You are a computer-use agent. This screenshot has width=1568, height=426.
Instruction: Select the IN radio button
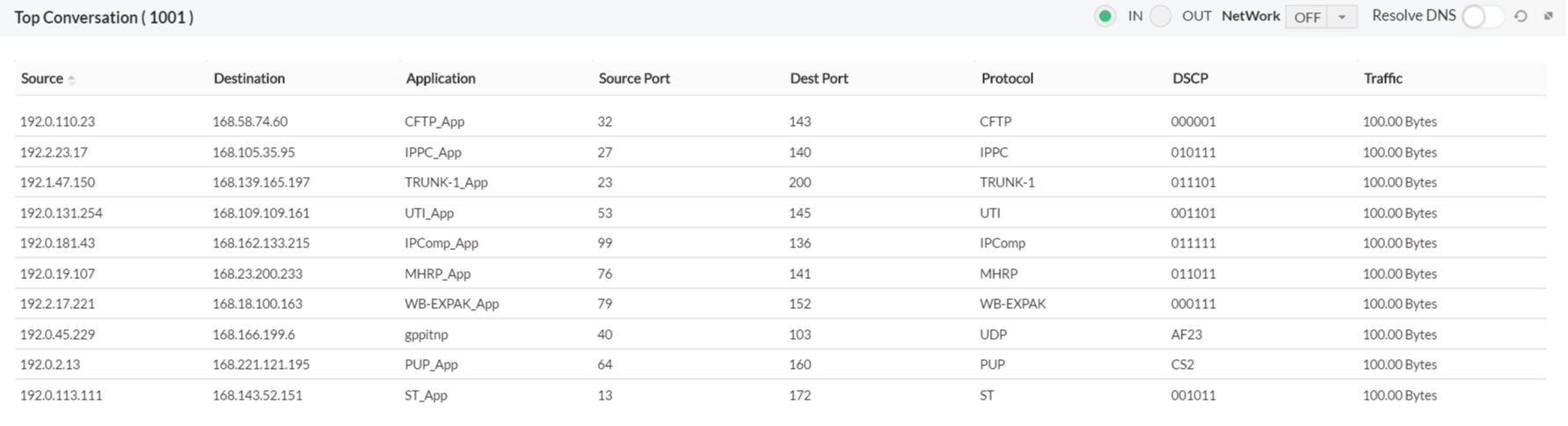pyautogui.click(x=1105, y=17)
